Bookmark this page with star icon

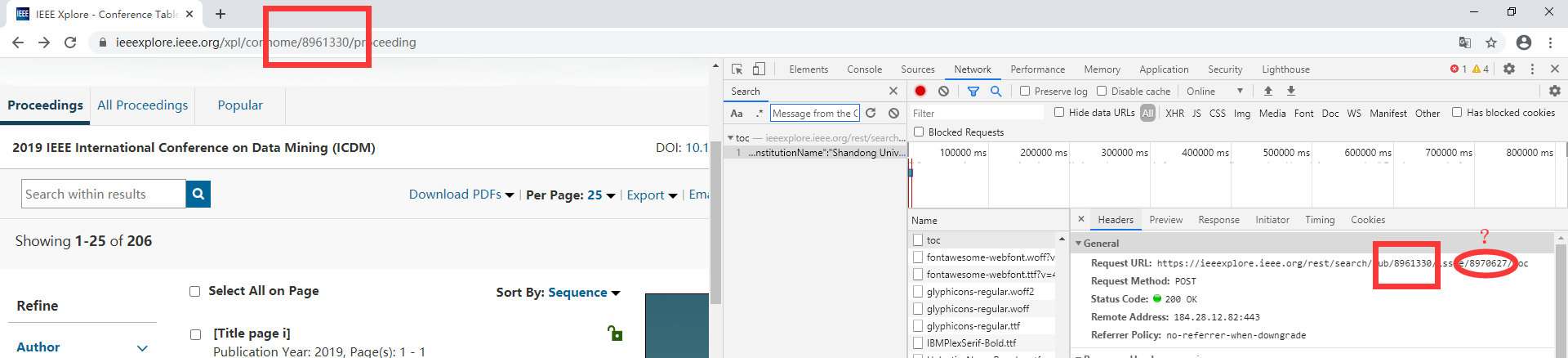[x=1491, y=43]
